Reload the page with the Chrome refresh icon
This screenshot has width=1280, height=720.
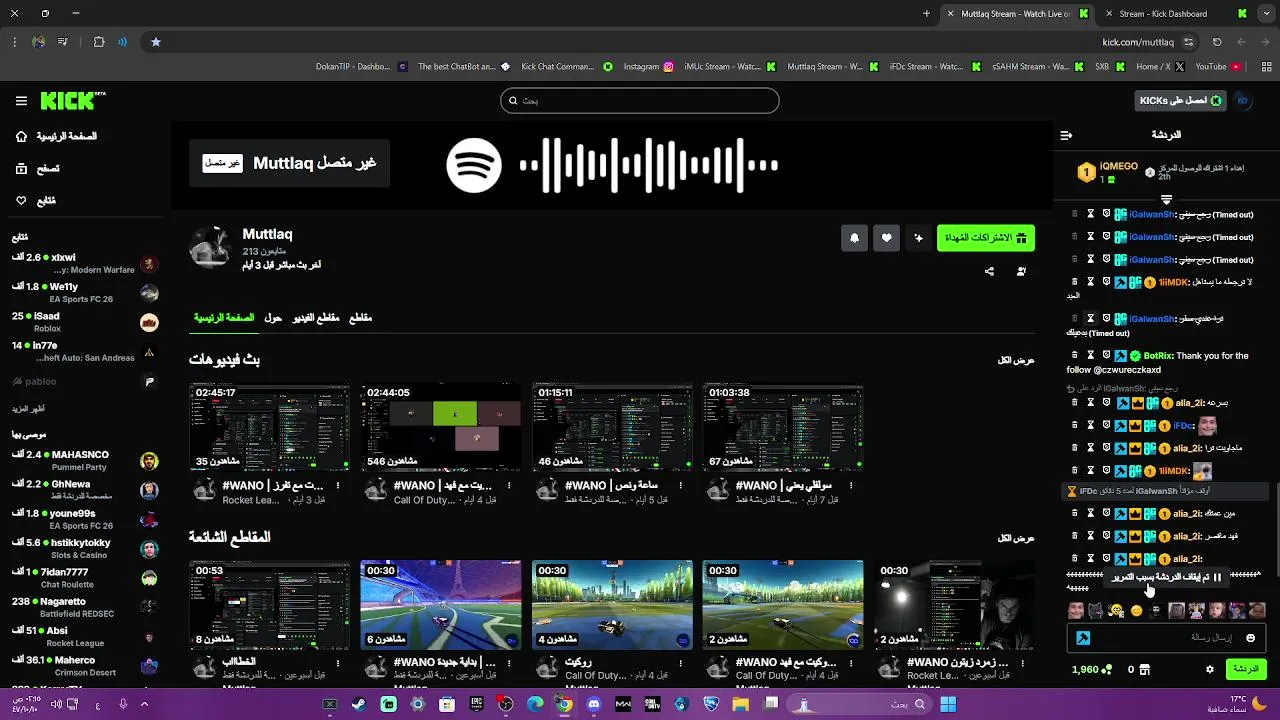point(1217,42)
